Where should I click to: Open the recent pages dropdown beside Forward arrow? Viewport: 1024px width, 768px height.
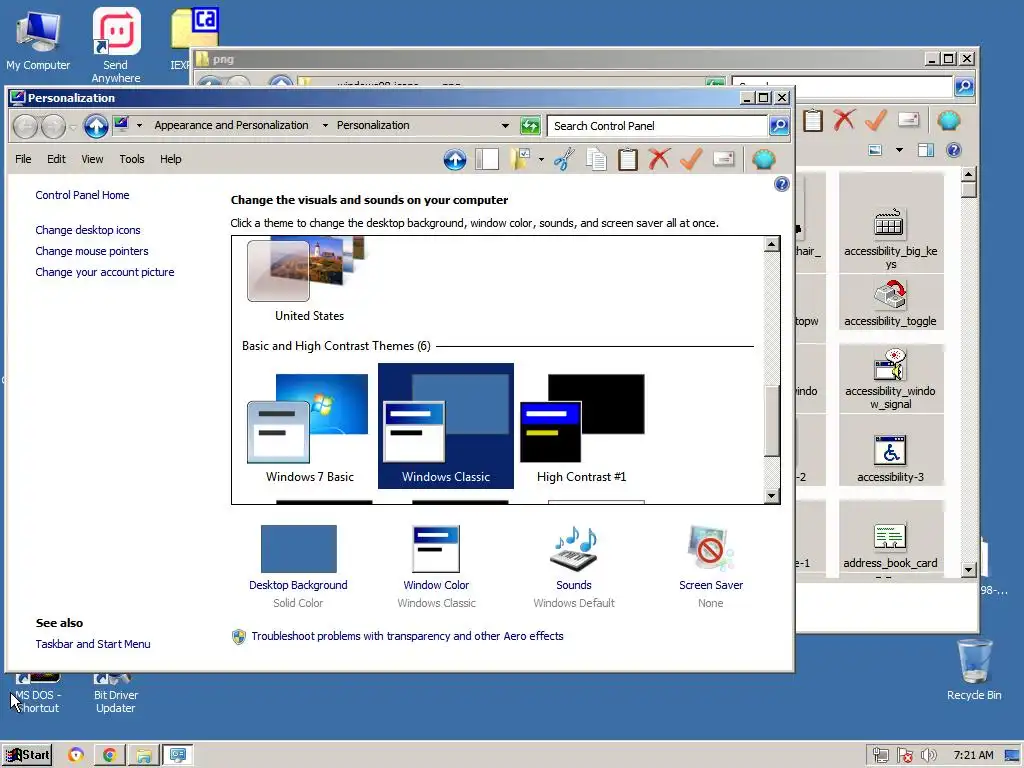click(x=72, y=127)
